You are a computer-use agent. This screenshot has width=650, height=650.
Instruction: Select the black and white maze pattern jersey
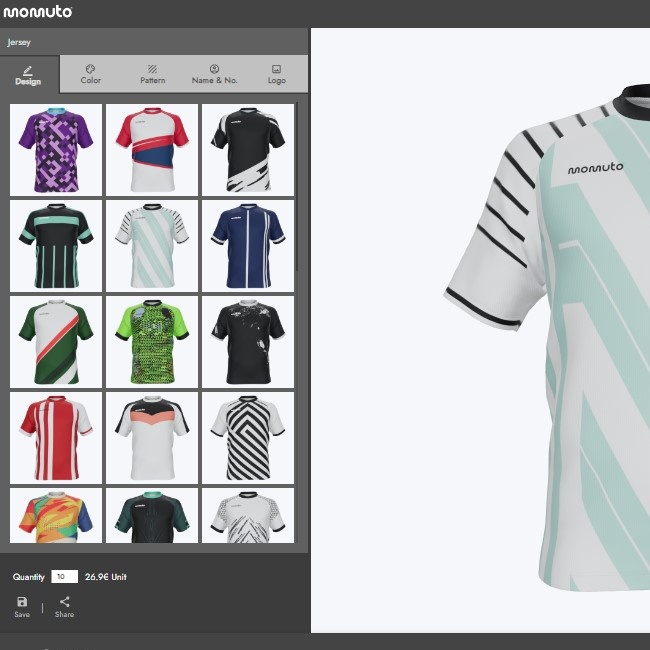tap(248, 438)
